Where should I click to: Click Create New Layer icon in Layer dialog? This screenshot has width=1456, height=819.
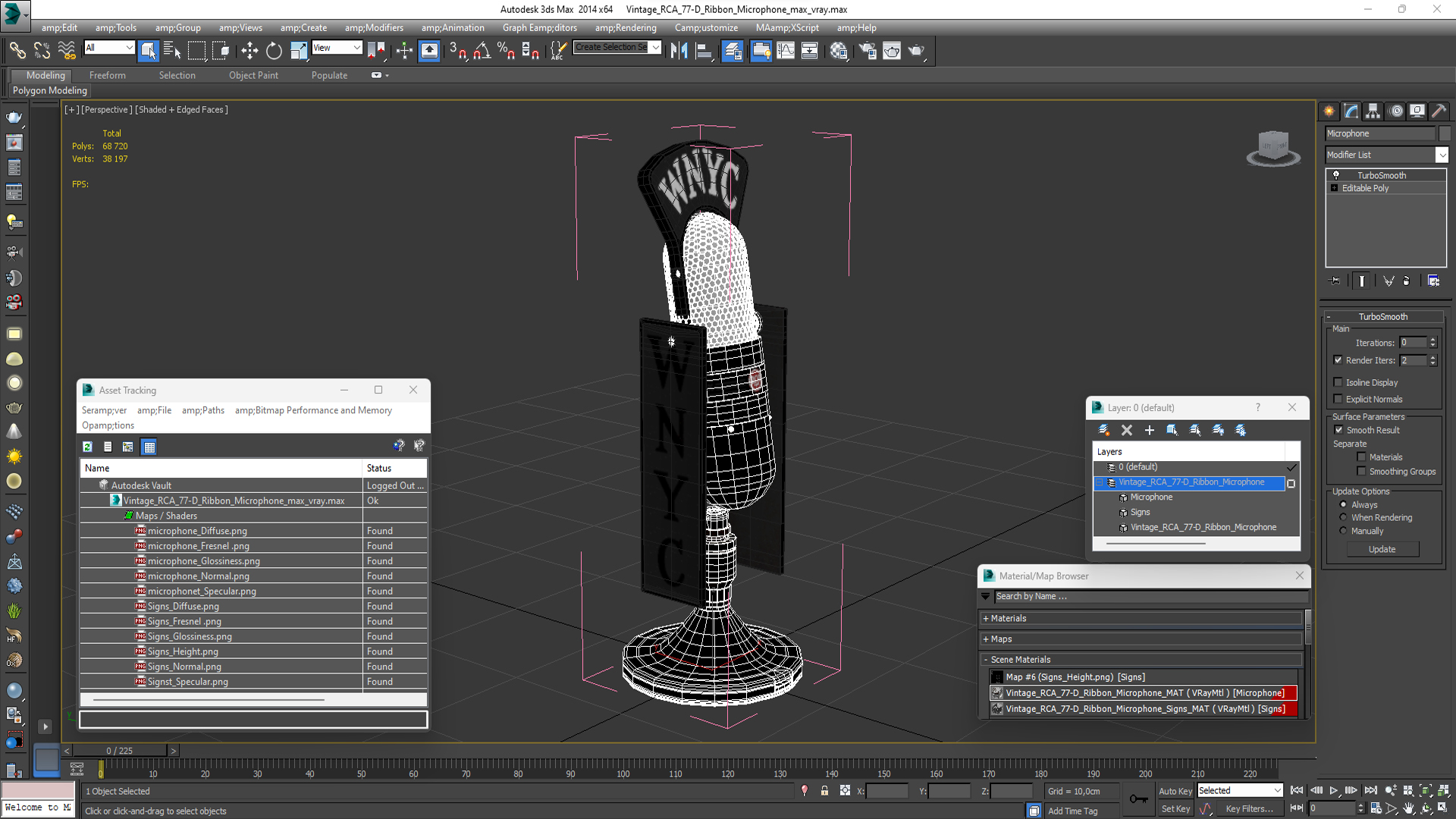coord(1104,430)
